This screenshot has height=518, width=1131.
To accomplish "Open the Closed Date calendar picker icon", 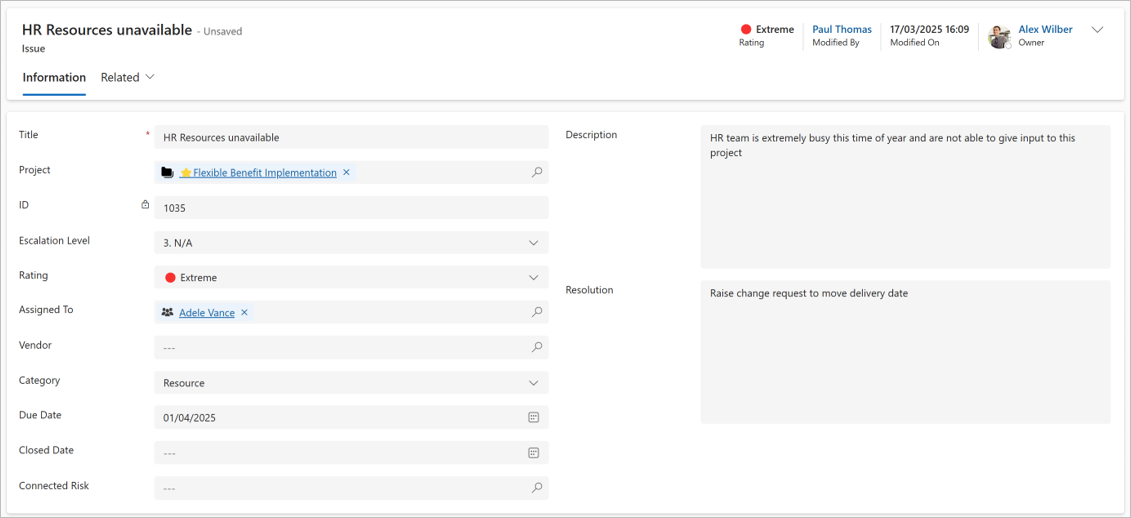I will pyautogui.click(x=533, y=452).
